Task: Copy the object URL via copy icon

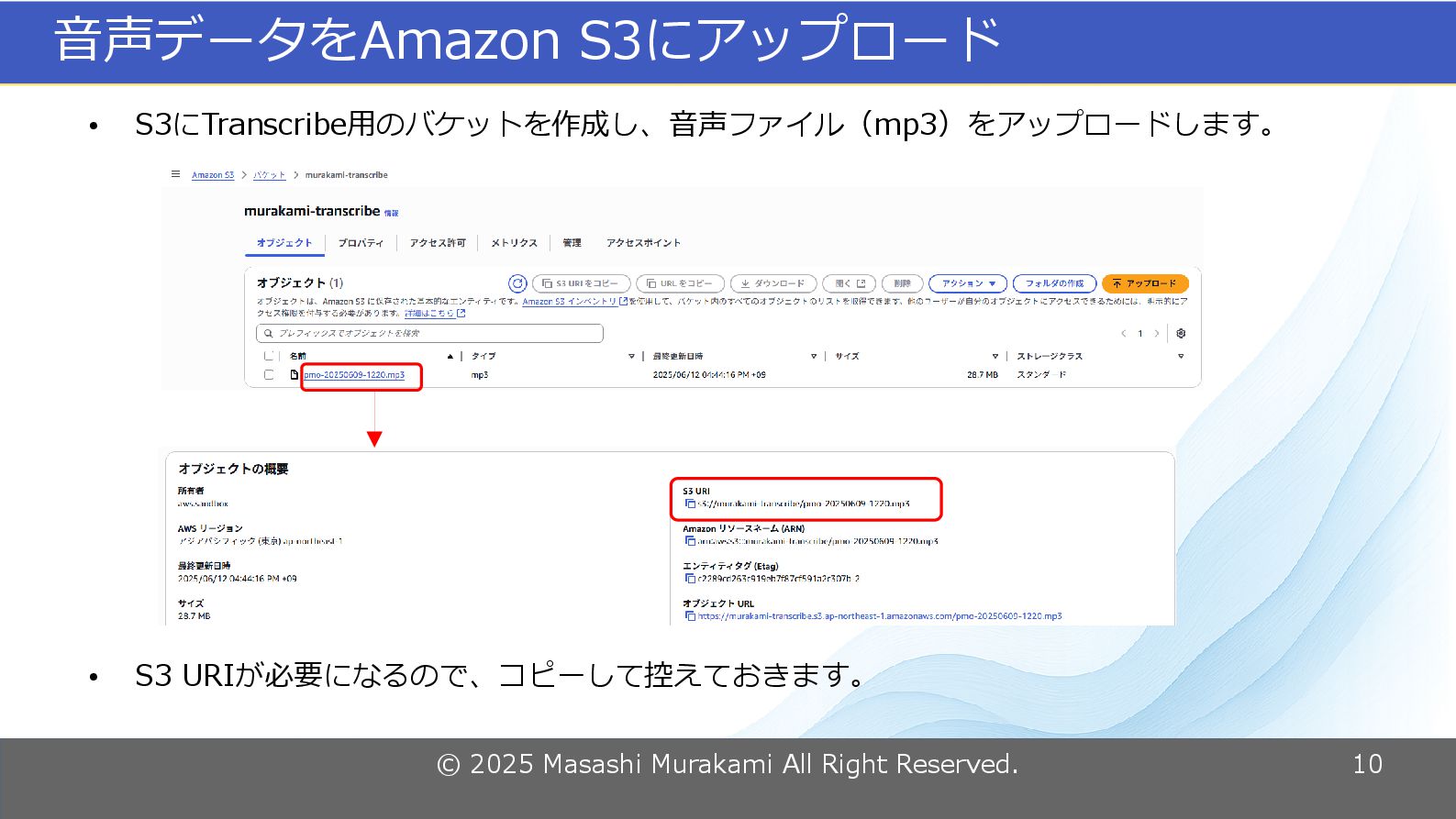Action: point(690,616)
